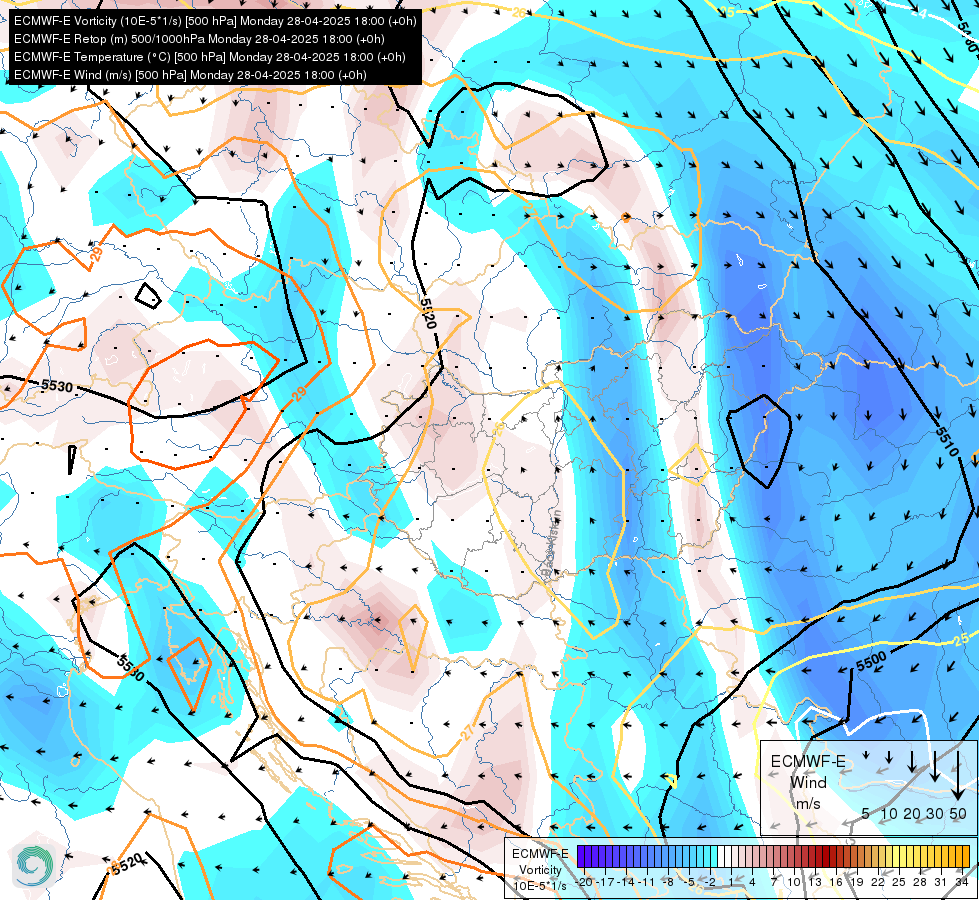Image resolution: width=979 pixels, height=900 pixels.
Task: Click the "13" vorticity scale value
Action: coord(815,882)
